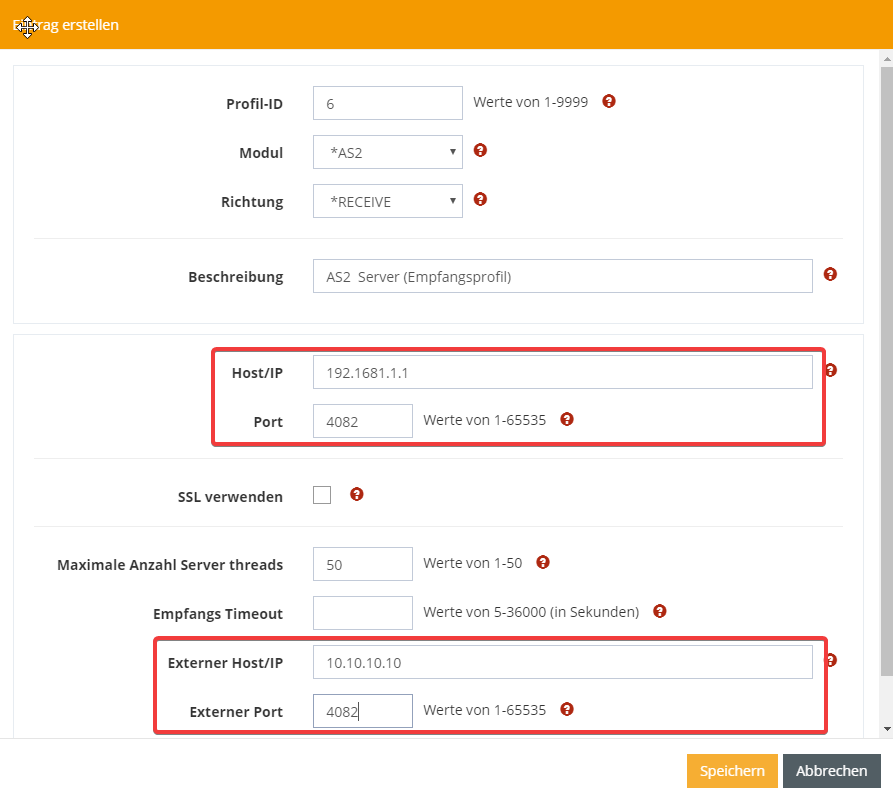The image size is (893, 801).
Task: Click help icon beside Externer Port
Action: click(x=567, y=710)
